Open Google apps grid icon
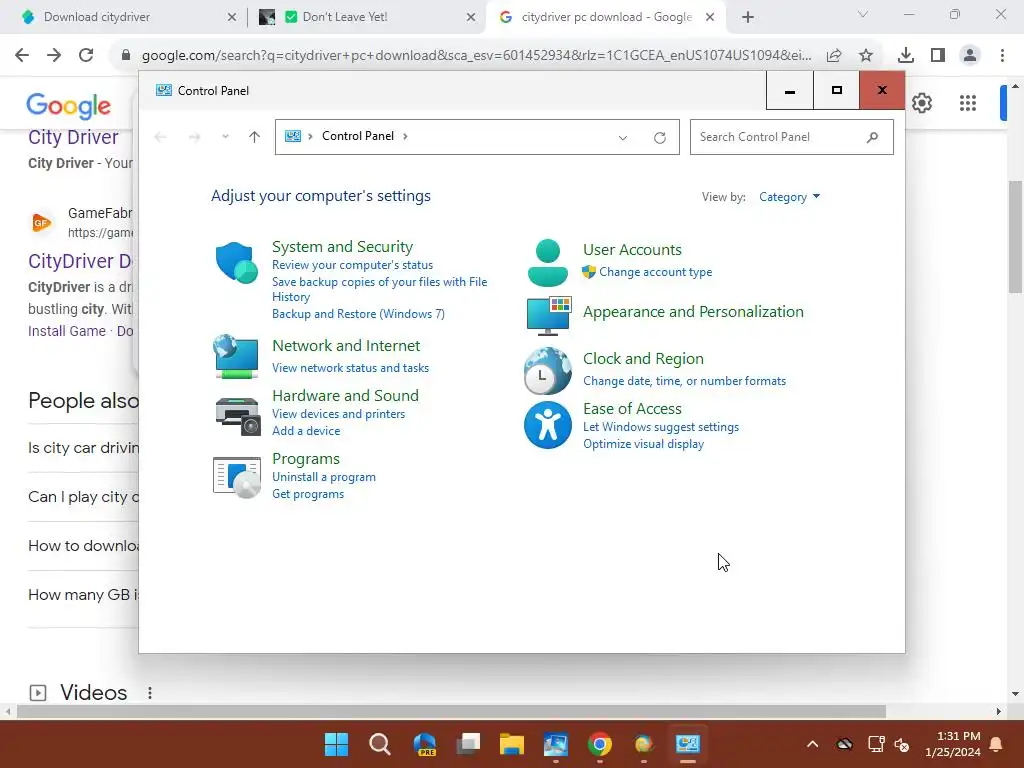Screen dimensions: 1024x768 pos(968,103)
